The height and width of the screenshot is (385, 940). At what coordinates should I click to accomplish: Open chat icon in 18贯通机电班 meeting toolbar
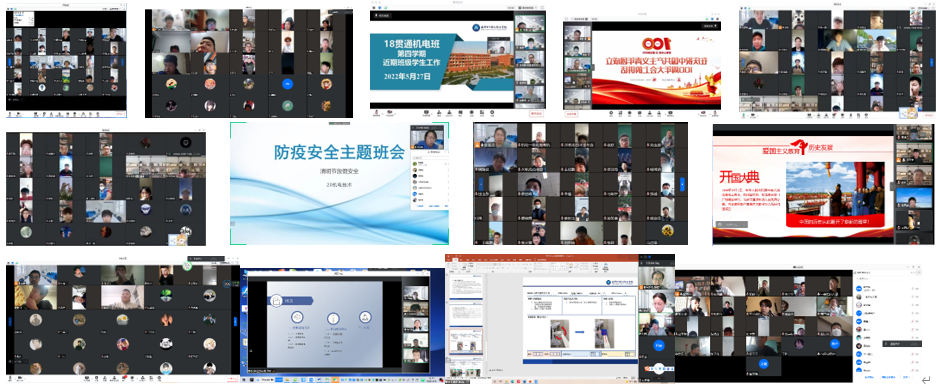point(460,113)
